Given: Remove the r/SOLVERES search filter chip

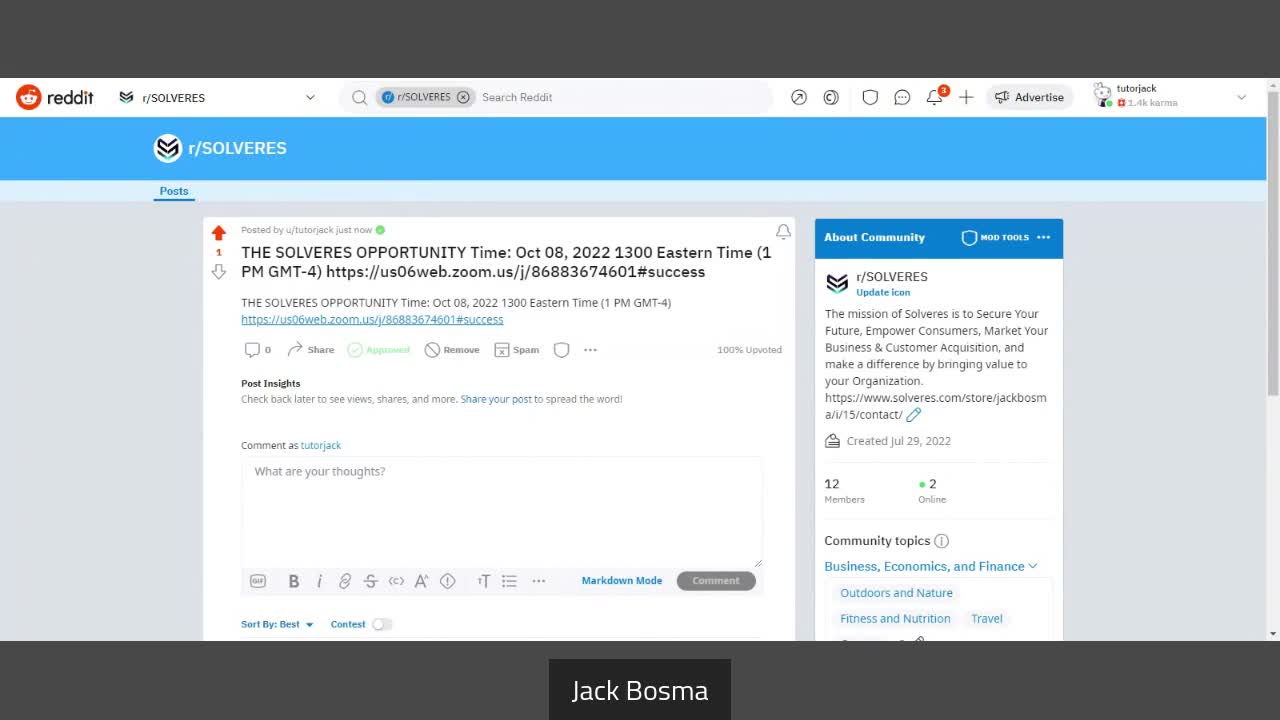Looking at the screenshot, I should [463, 97].
